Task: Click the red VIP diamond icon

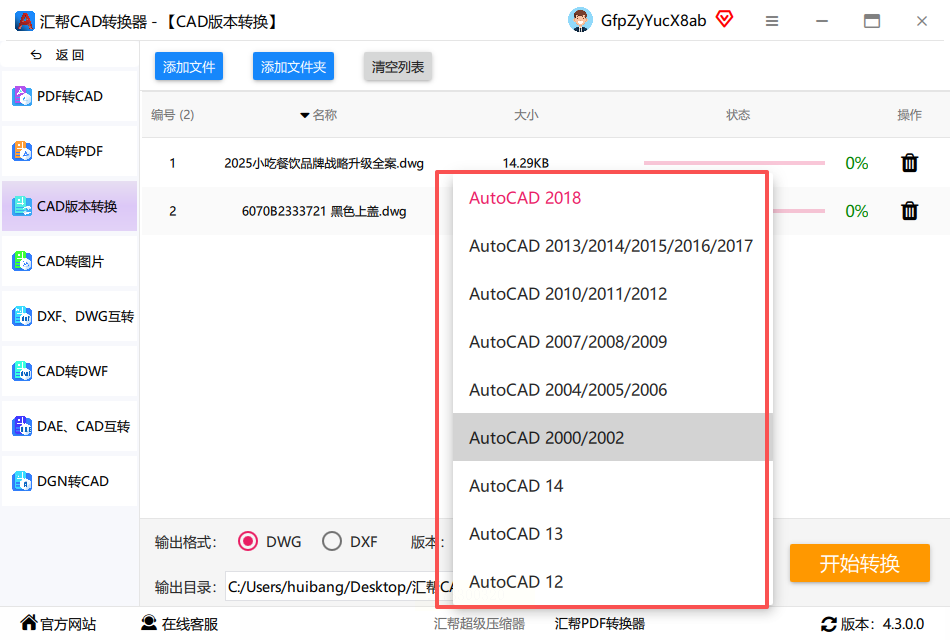Action: pyautogui.click(x=724, y=19)
